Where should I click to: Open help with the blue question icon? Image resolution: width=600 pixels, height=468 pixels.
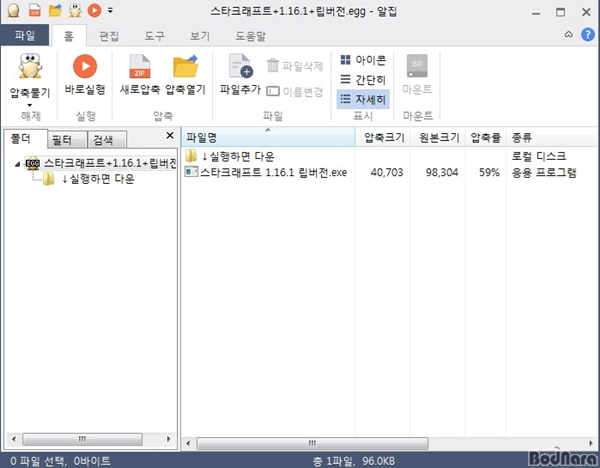pyautogui.click(x=588, y=34)
